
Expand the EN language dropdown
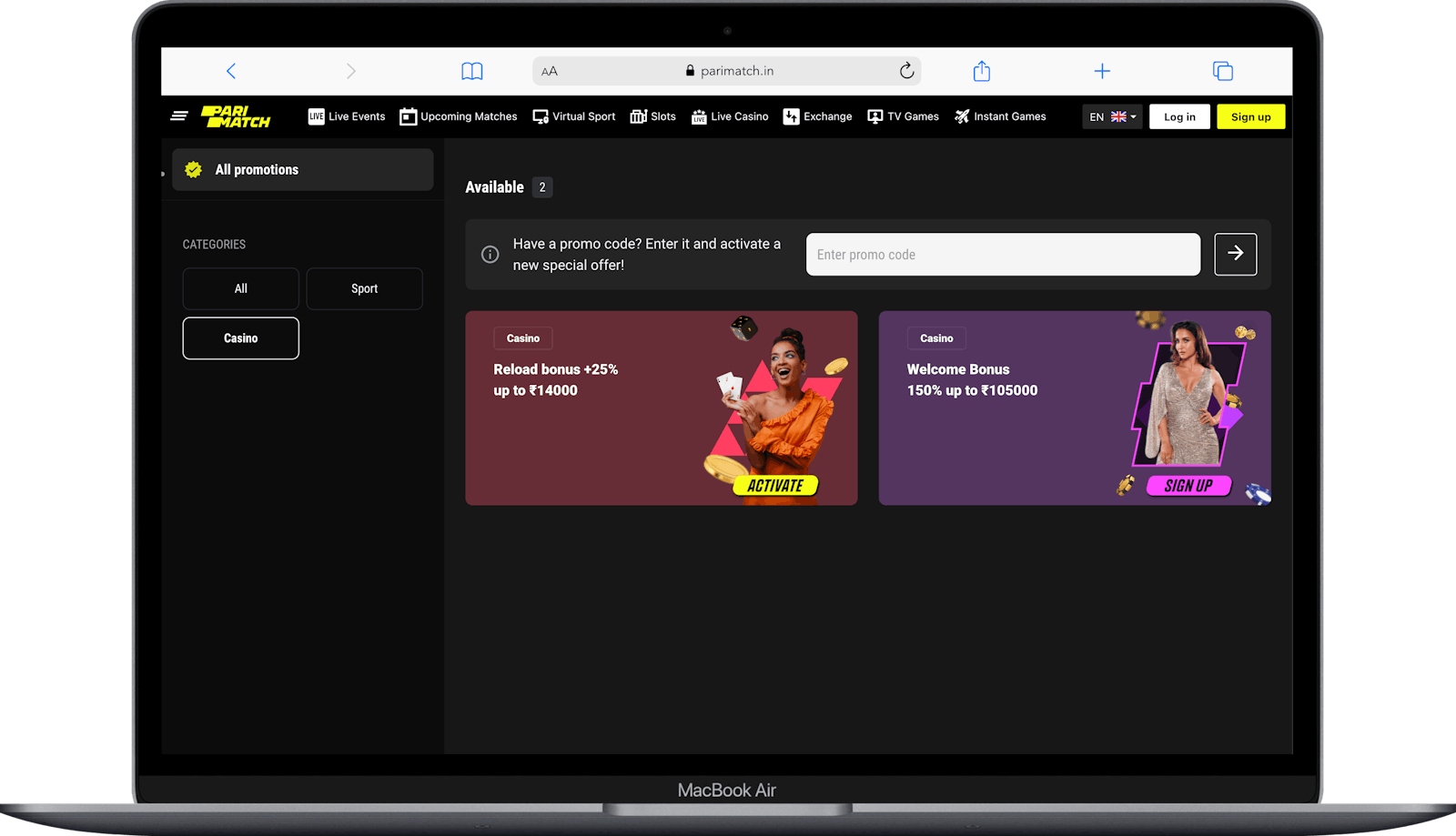click(x=1112, y=116)
